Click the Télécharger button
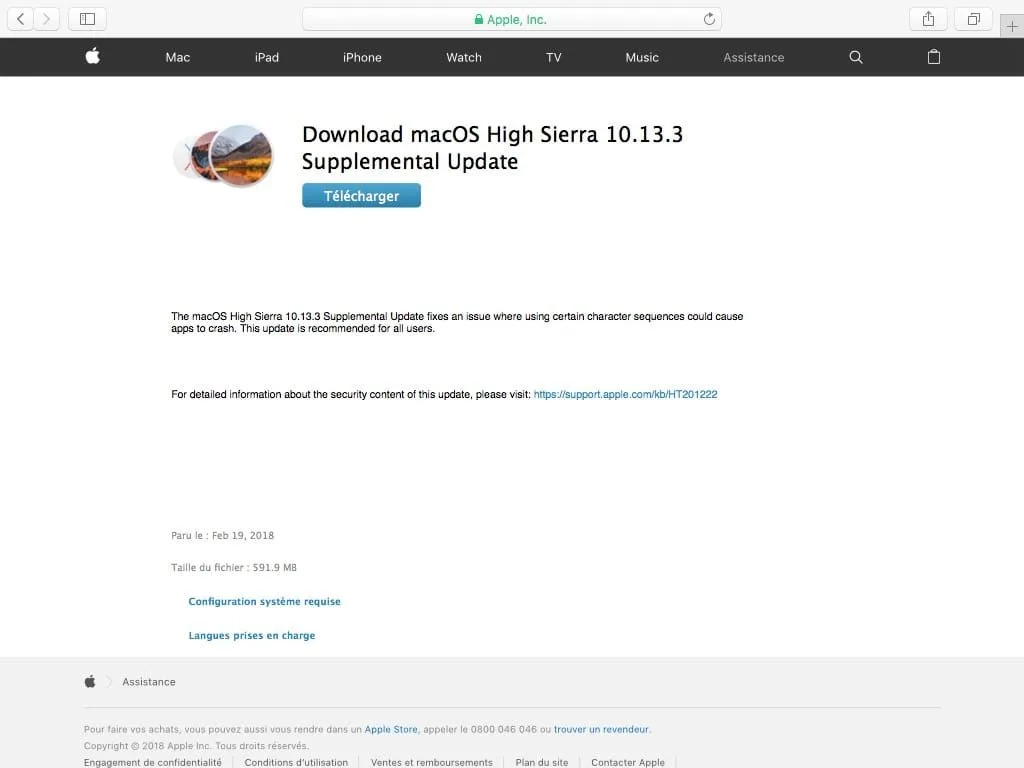The width and height of the screenshot is (1024, 768). 361,195
